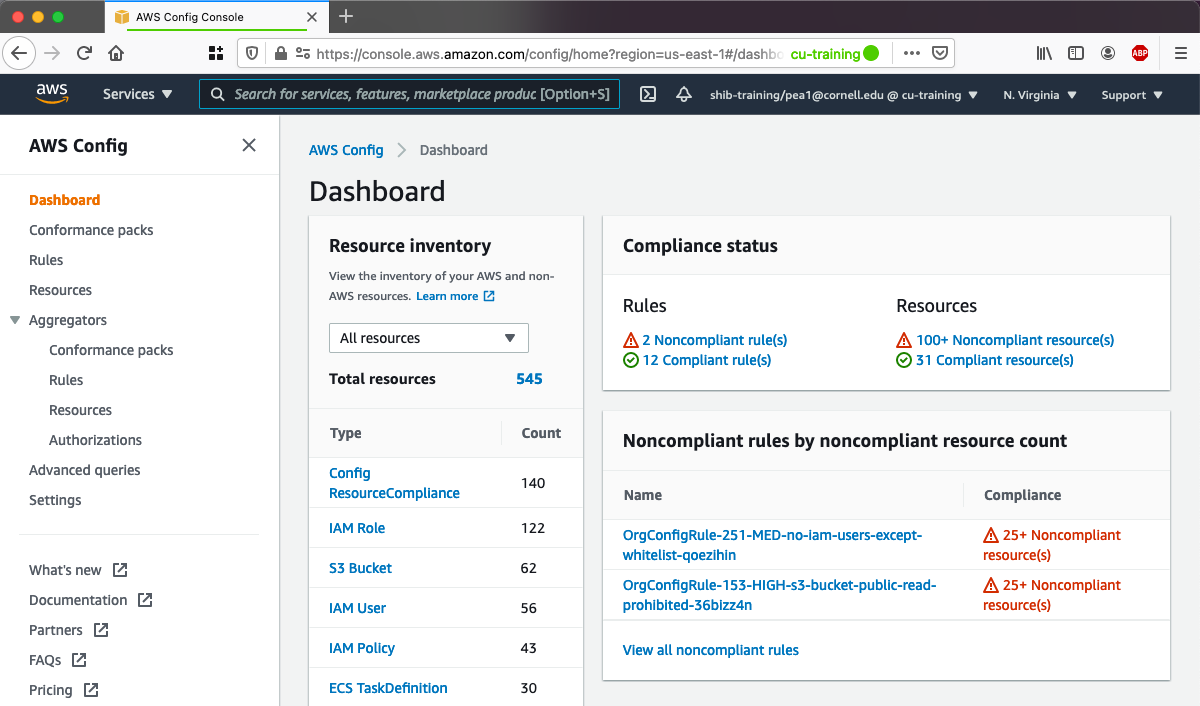Click the external link icon beside Documentation
The width and height of the screenshot is (1200, 706).
145,600
